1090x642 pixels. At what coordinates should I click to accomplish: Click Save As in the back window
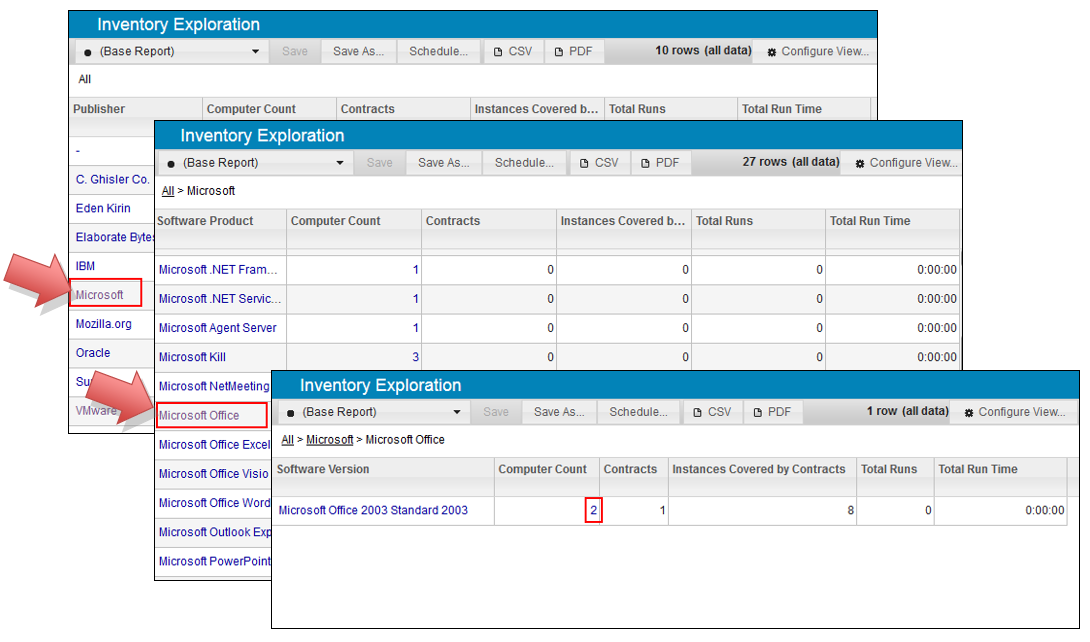358,51
